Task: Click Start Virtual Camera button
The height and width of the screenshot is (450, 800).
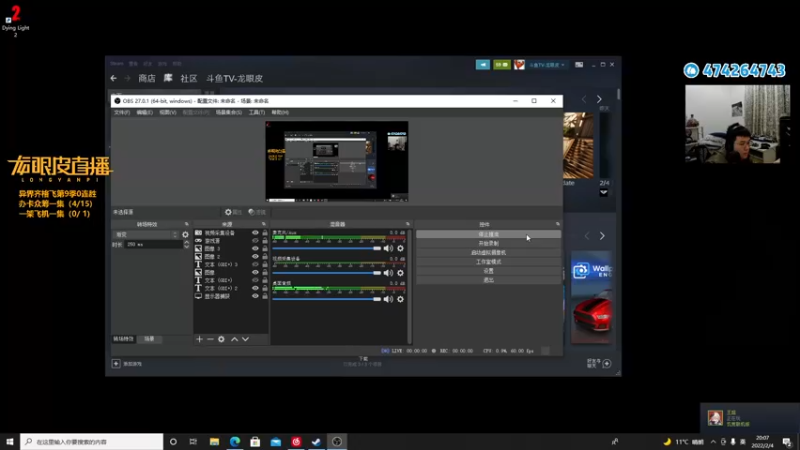Action: click(488, 253)
